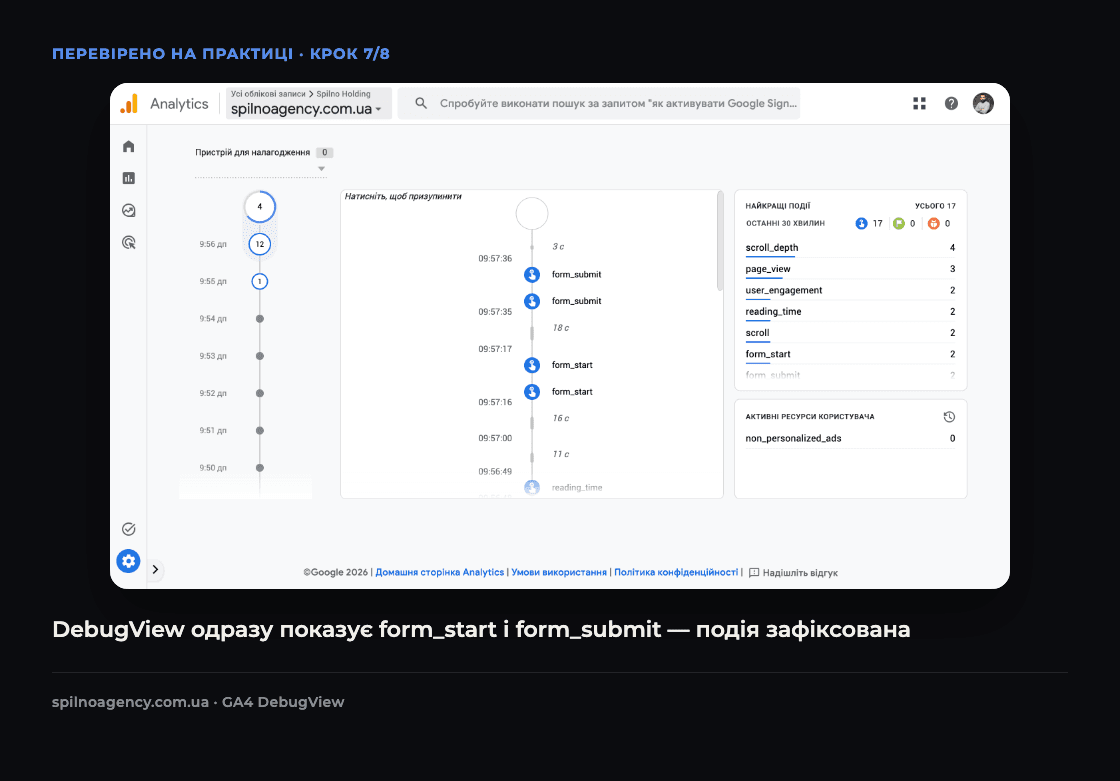Open Configure checkmark icon in sidebar

129,529
